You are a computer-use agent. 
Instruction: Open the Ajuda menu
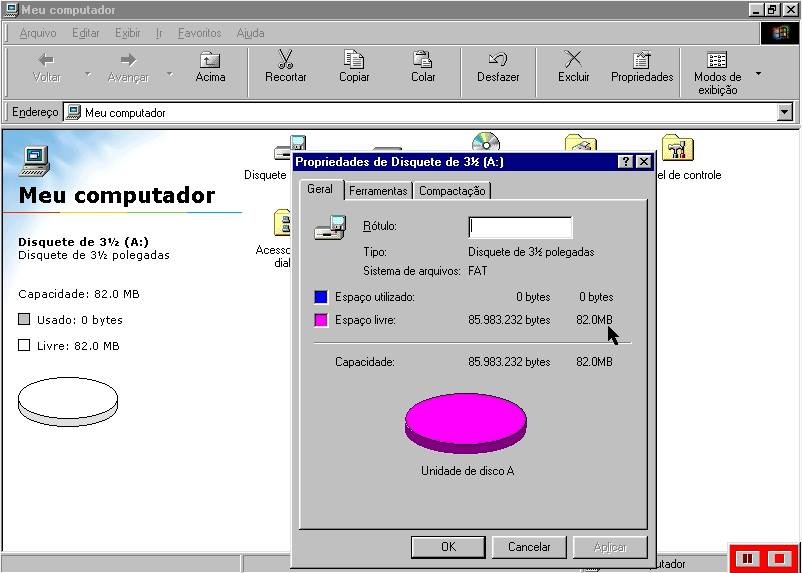(x=251, y=33)
